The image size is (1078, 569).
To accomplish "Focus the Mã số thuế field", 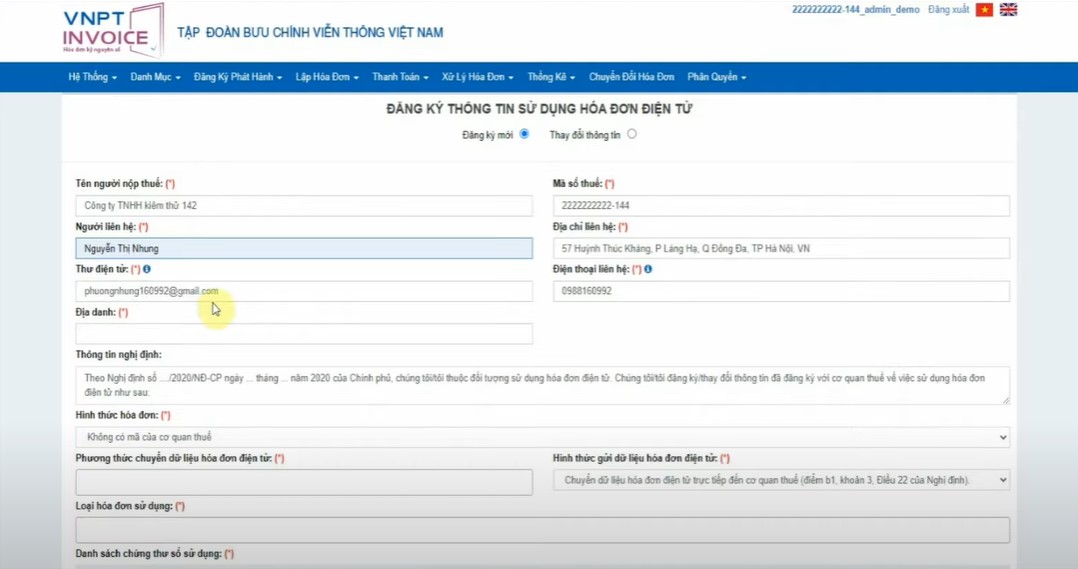I will pos(780,206).
